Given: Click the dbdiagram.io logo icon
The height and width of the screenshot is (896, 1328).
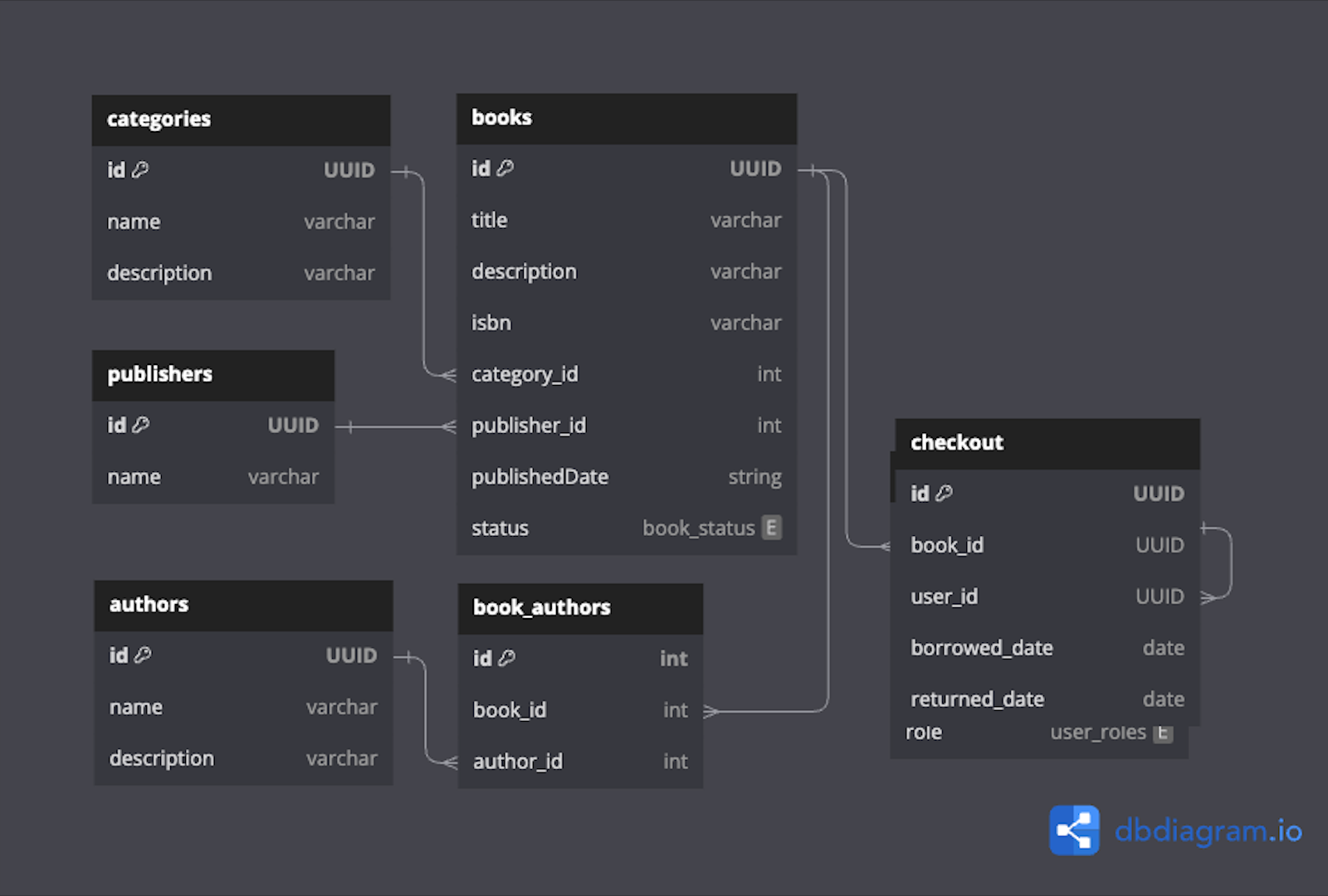Looking at the screenshot, I should tap(1074, 830).
